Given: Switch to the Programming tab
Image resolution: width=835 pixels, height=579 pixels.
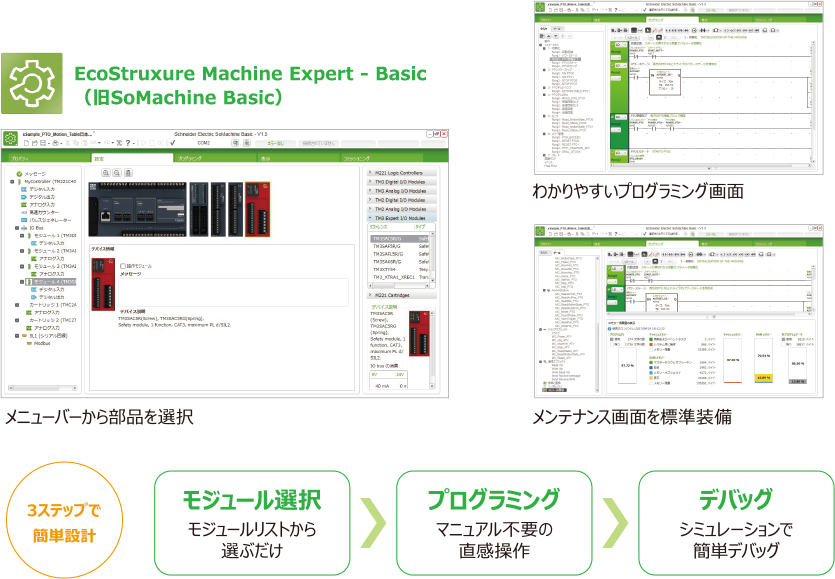Looking at the screenshot, I should [189, 158].
